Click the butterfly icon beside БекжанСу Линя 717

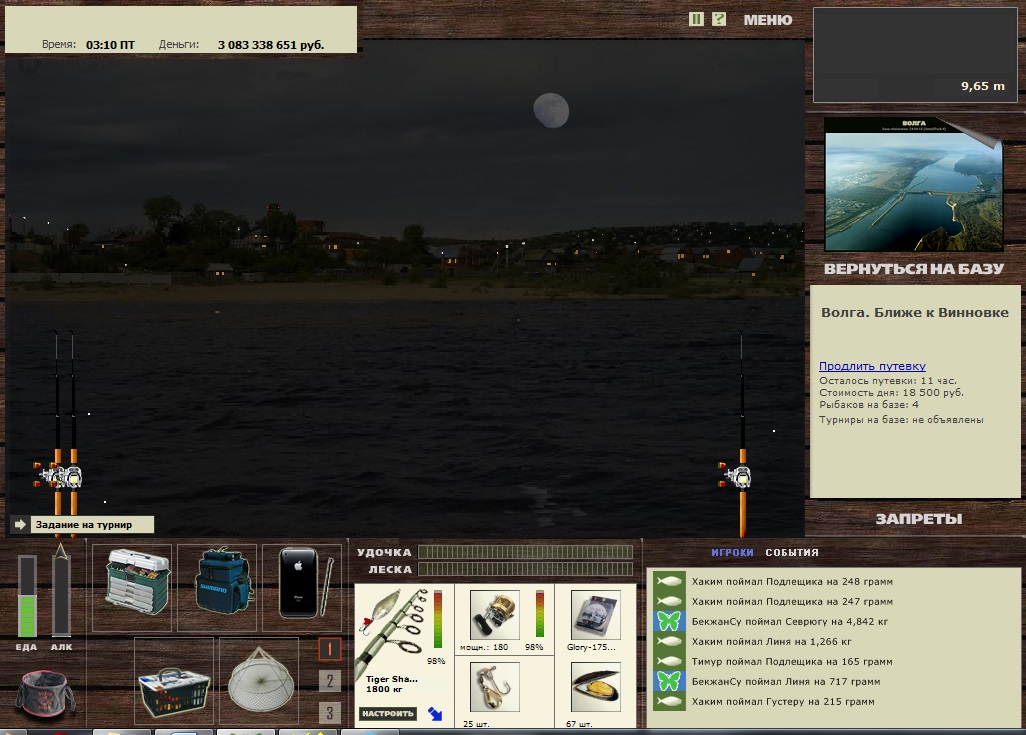click(x=669, y=681)
